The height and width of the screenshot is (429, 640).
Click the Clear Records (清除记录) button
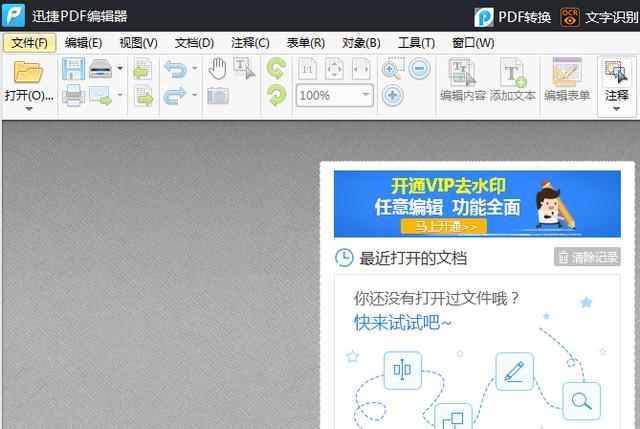coord(587,257)
